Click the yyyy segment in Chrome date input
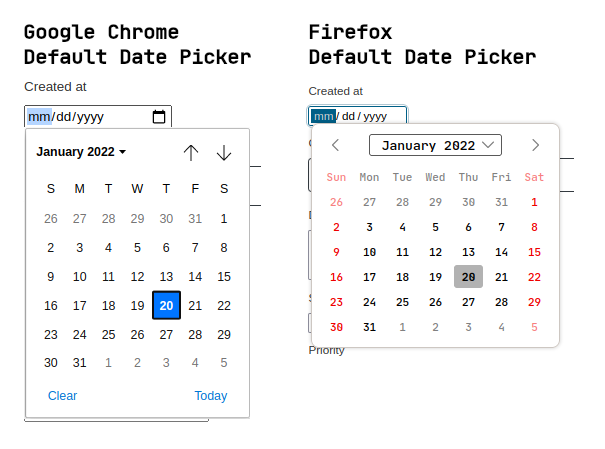 [91, 117]
